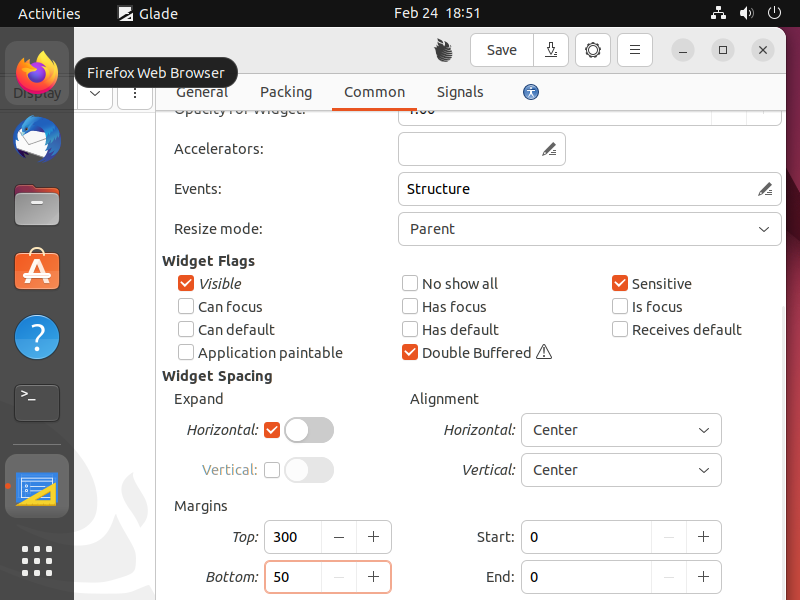Expand the Resize mode dropdown
Screen dimensions: 800x600
click(589, 229)
